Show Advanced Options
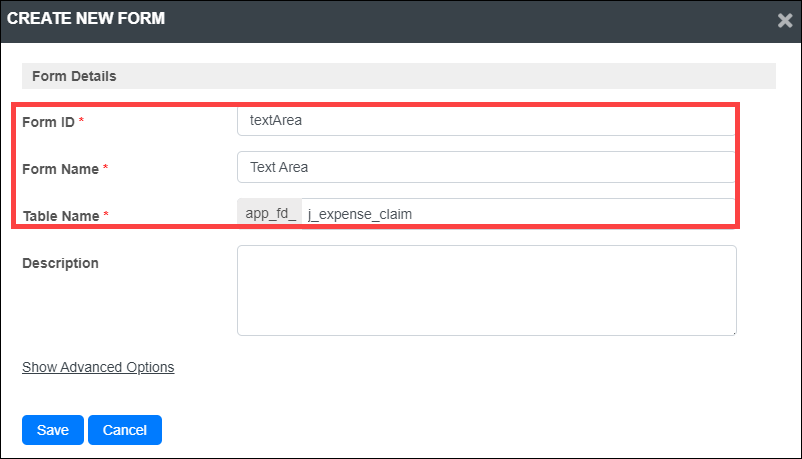The height and width of the screenshot is (459, 802). pos(98,367)
